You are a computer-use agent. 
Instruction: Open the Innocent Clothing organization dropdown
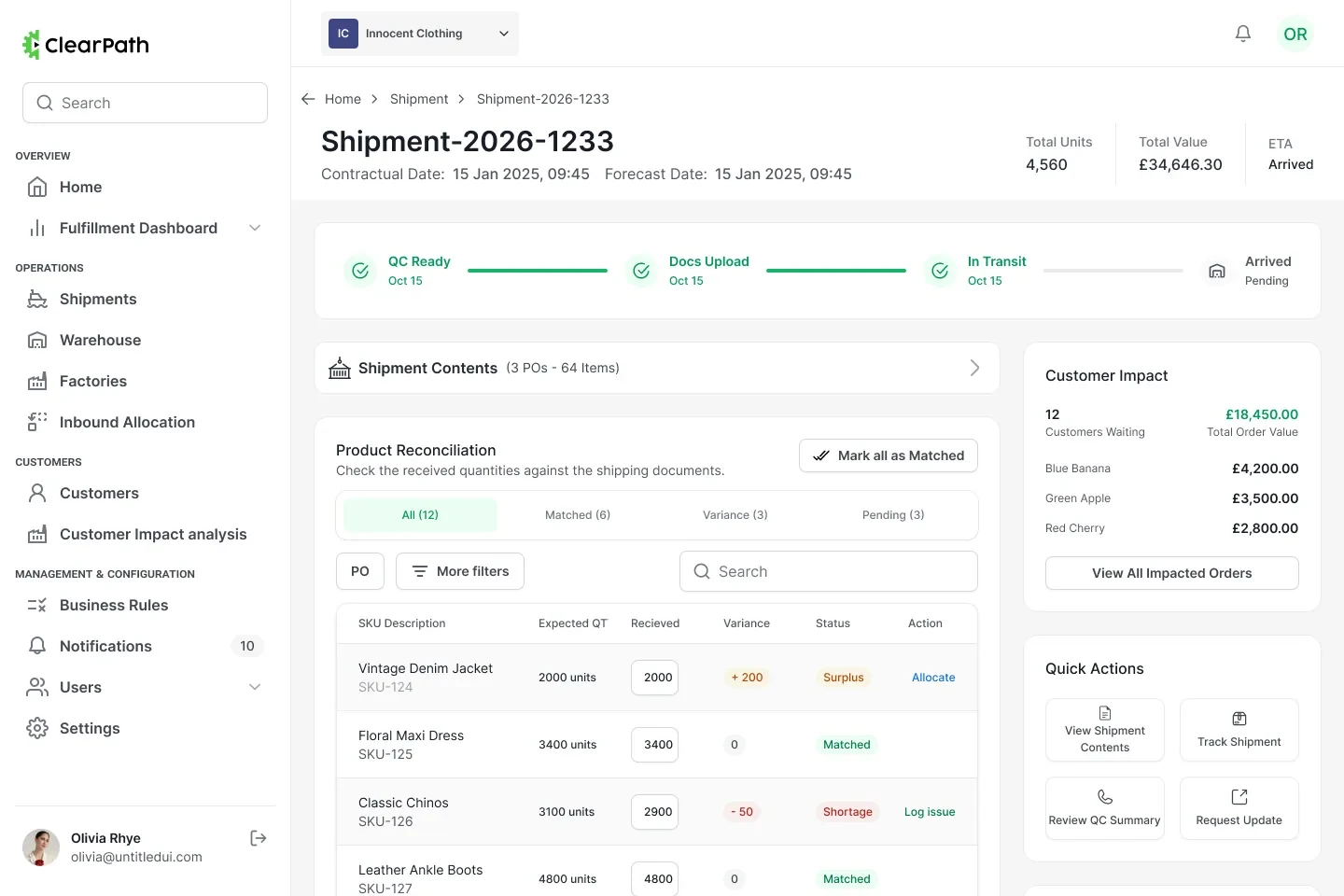coord(420,34)
